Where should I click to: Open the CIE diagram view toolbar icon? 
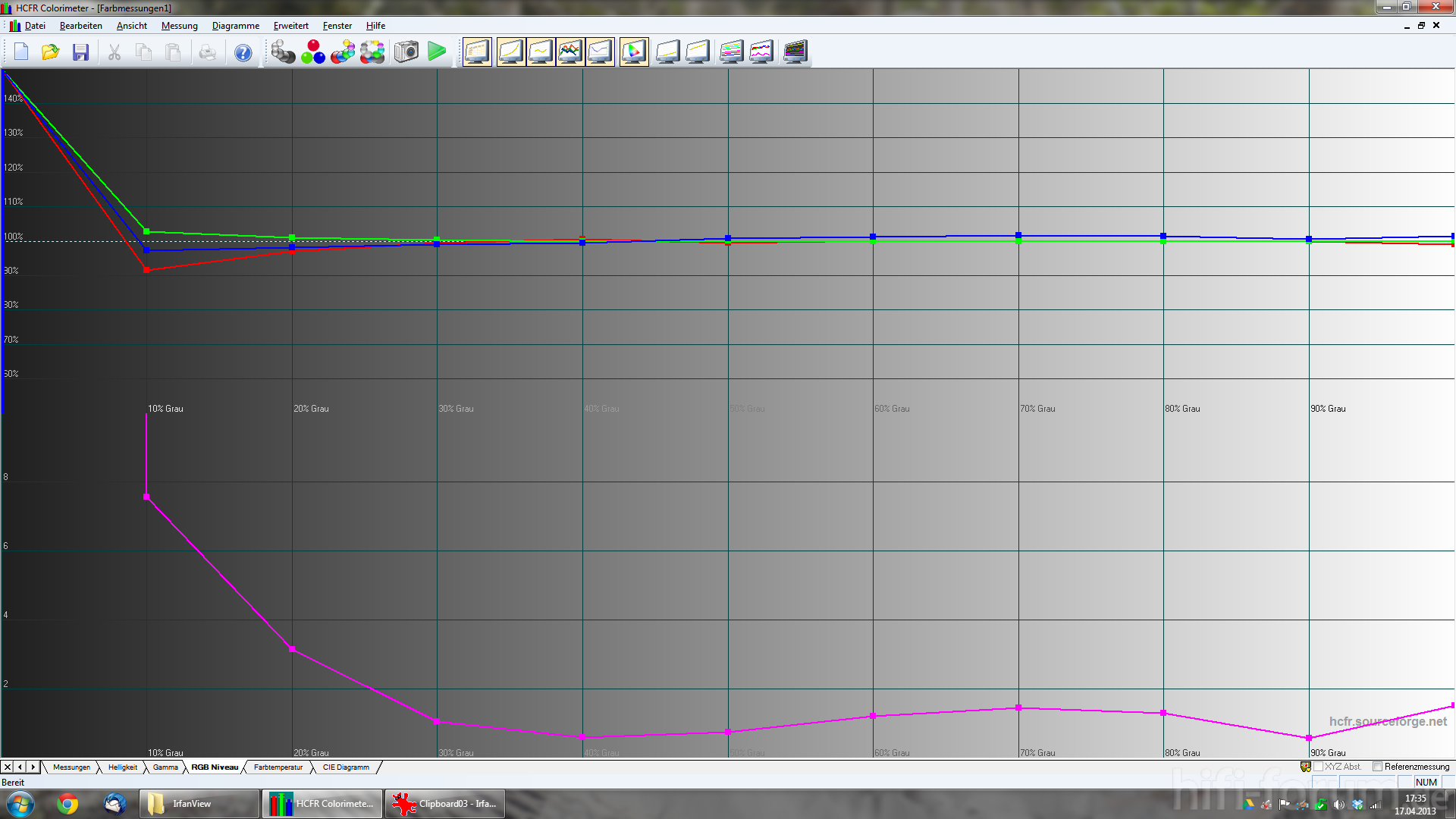634,52
